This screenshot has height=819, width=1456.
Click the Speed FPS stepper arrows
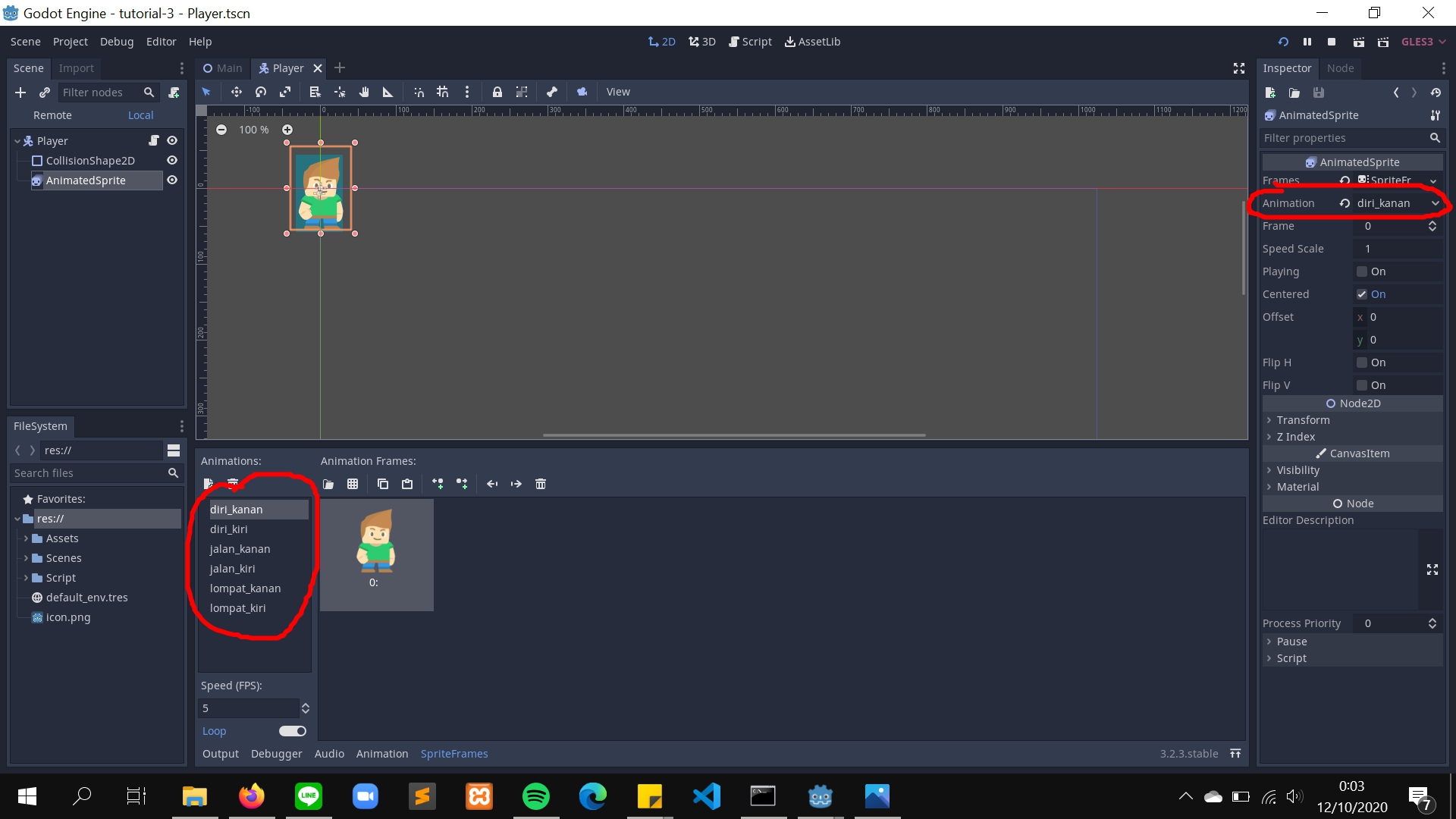306,708
